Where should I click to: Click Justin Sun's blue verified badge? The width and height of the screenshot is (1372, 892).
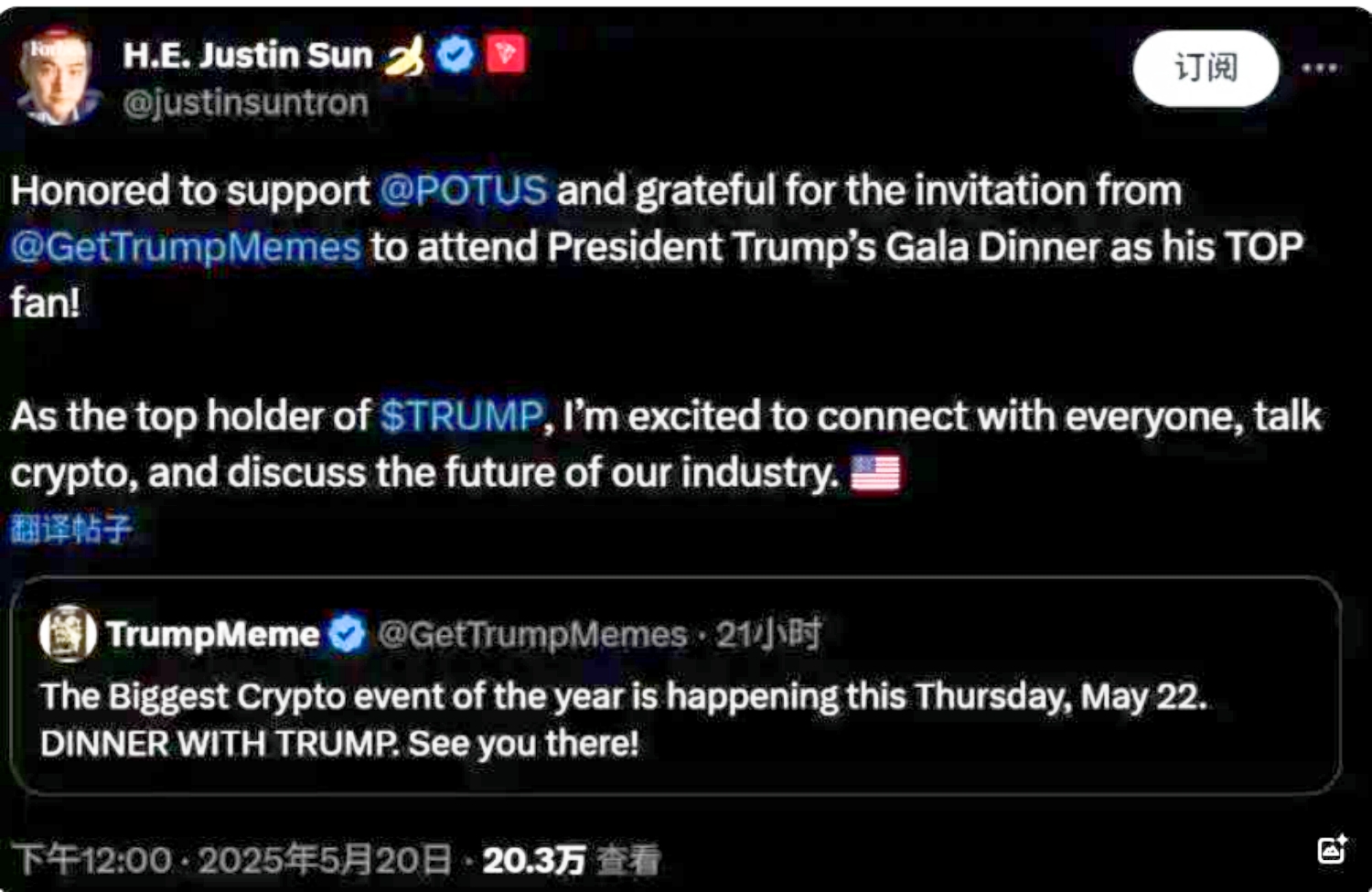(x=456, y=55)
